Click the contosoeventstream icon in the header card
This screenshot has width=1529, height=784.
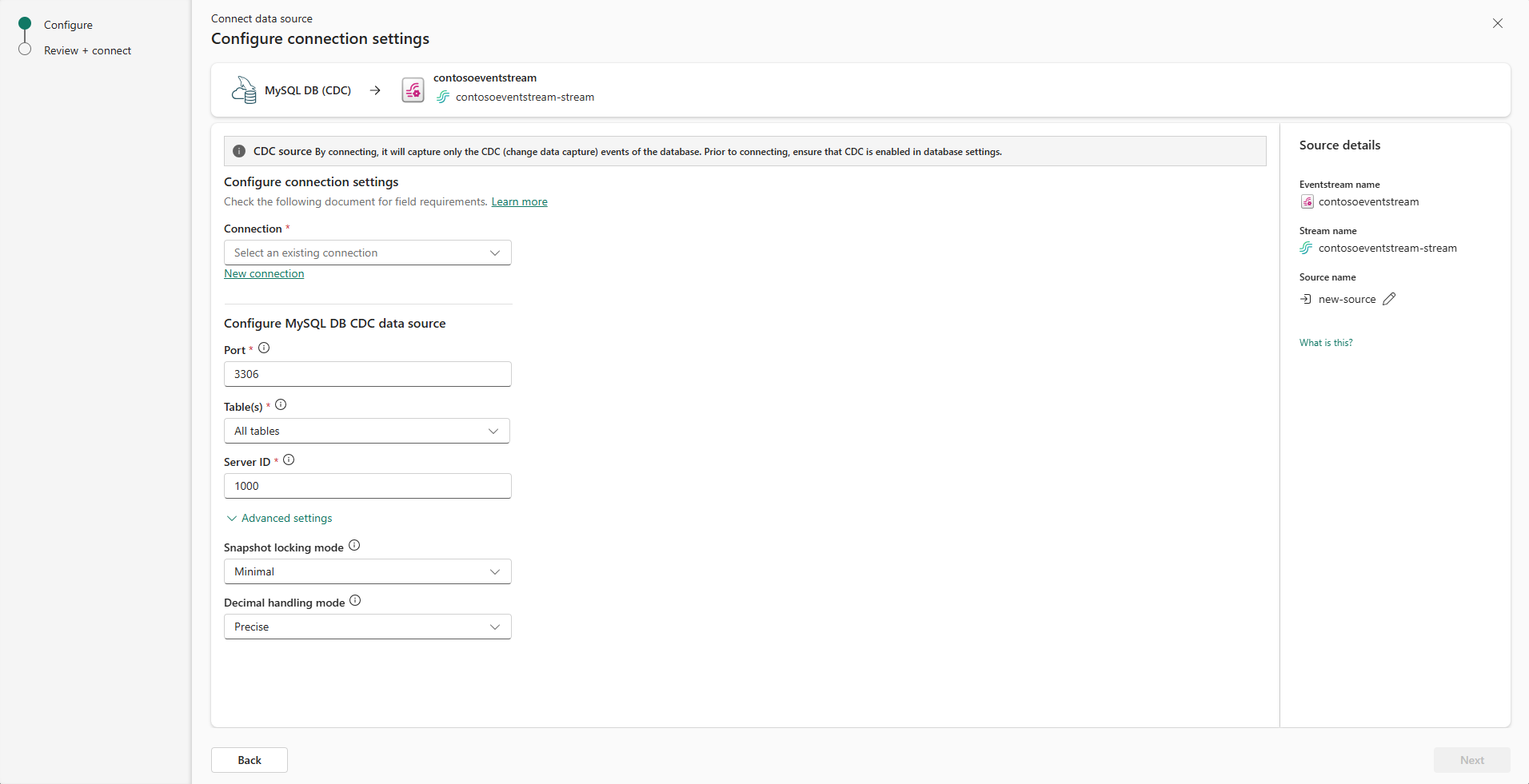coord(413,90)
